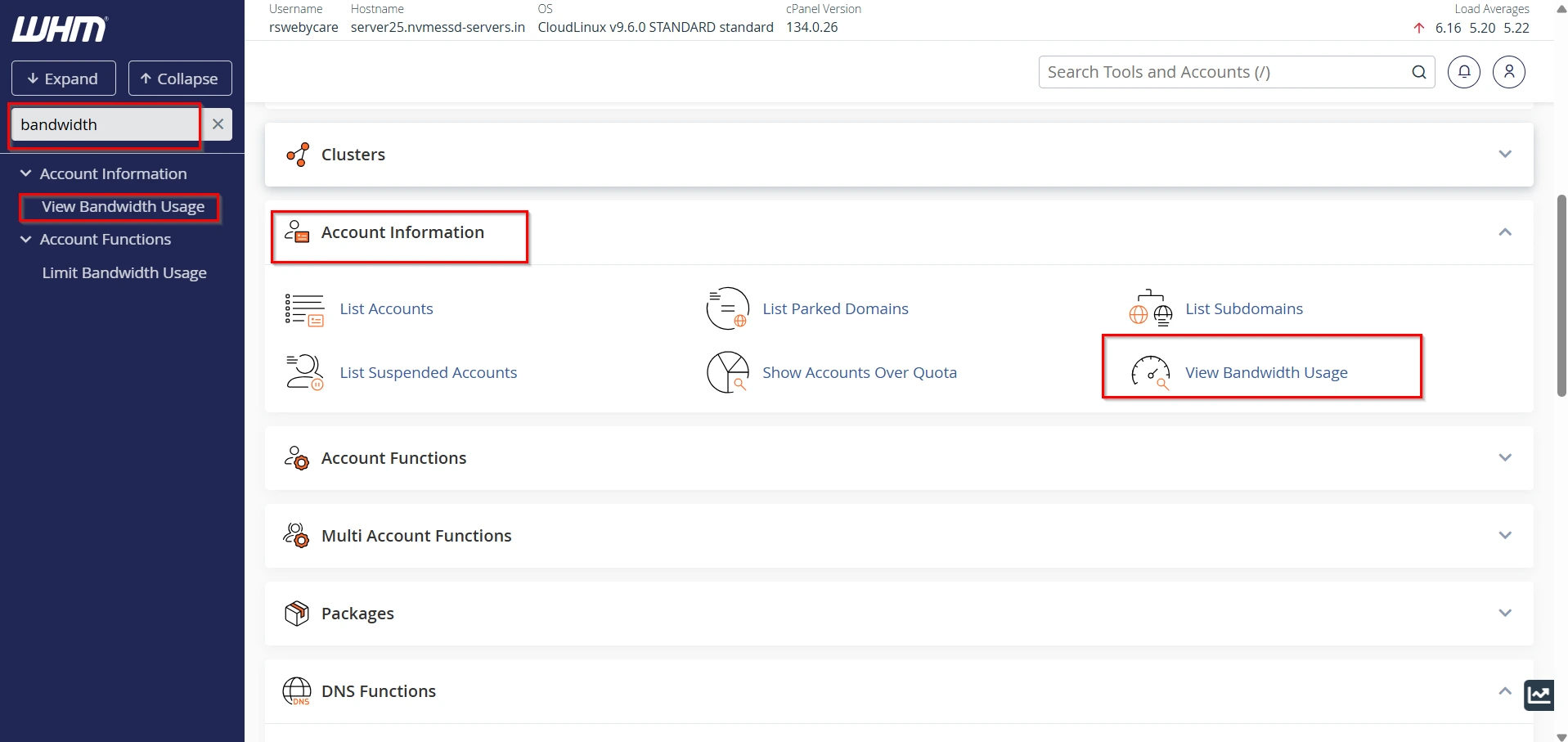
Task: Clear the bandwidth sidebar search
Action: (218, 124)
